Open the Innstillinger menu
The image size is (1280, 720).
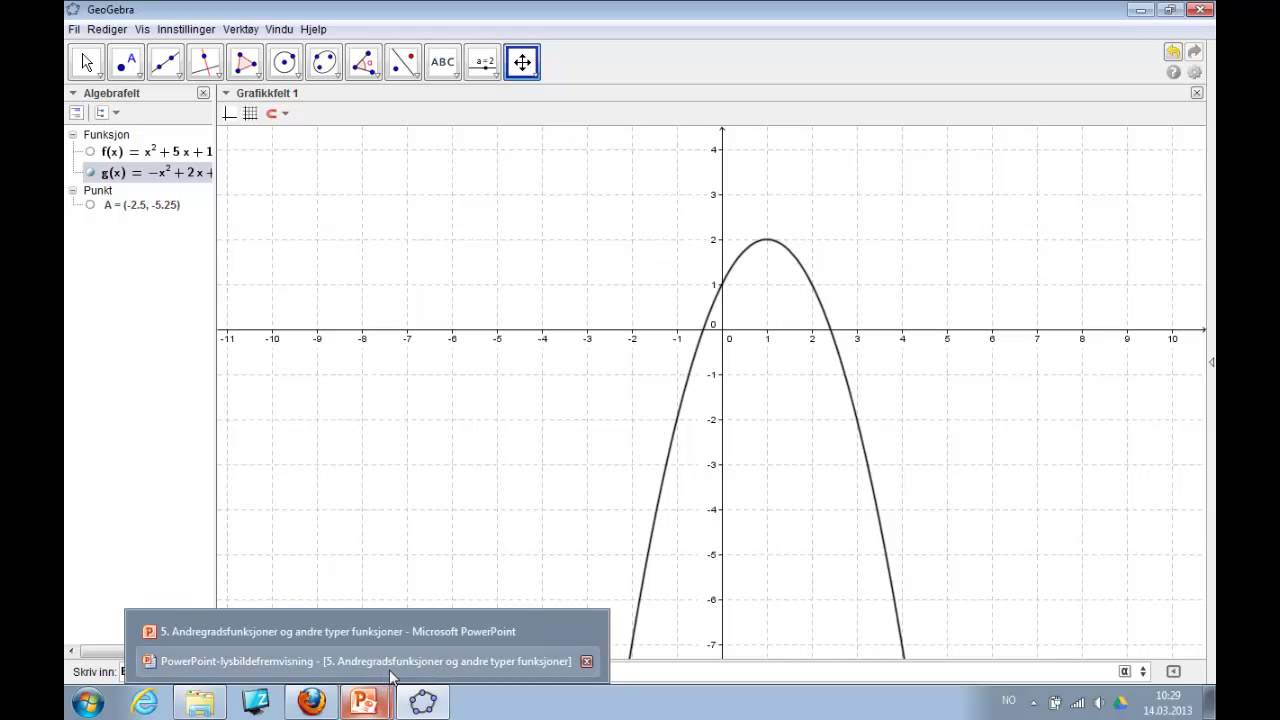186,30
